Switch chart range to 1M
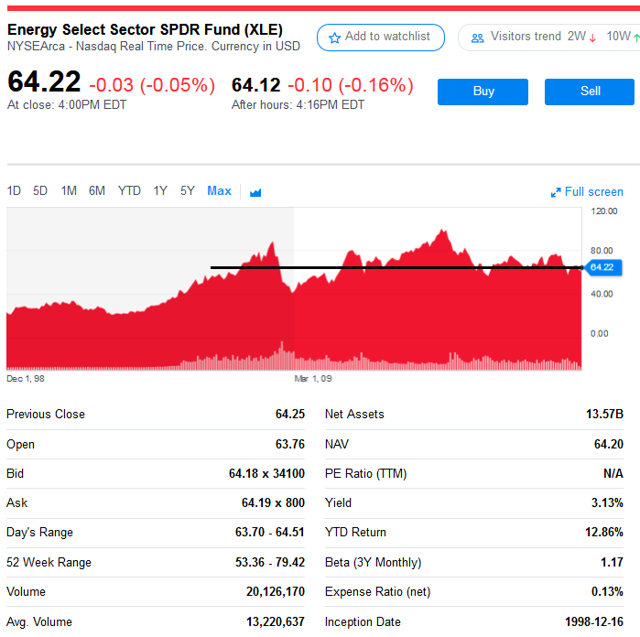 69,191
